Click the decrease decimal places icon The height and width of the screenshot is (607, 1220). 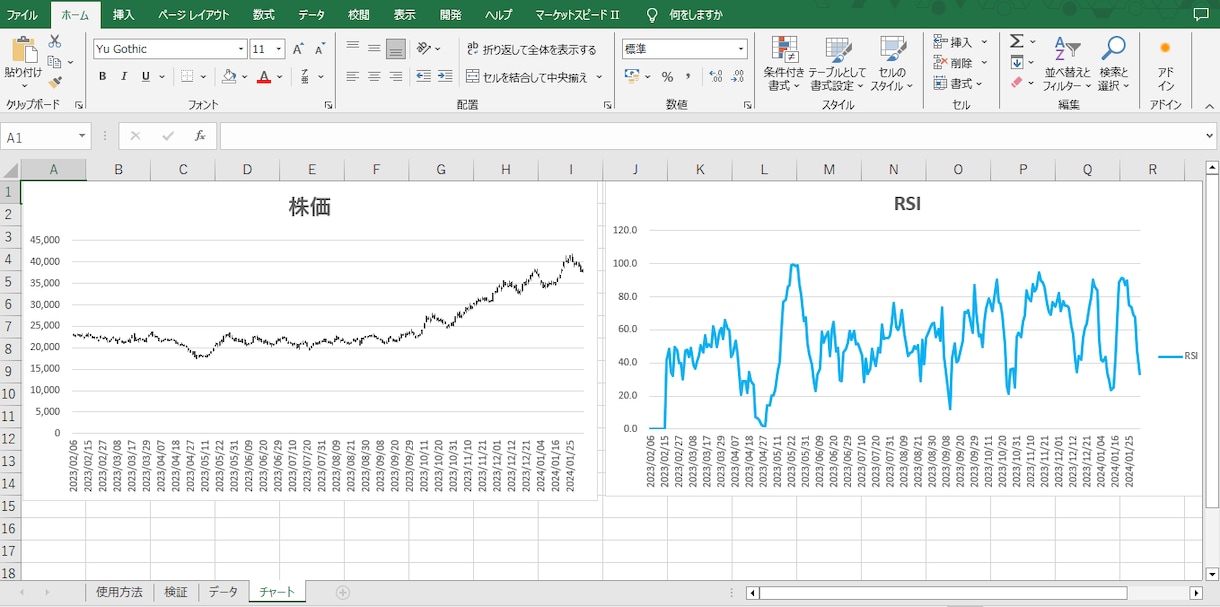click(x=738, y=77)
